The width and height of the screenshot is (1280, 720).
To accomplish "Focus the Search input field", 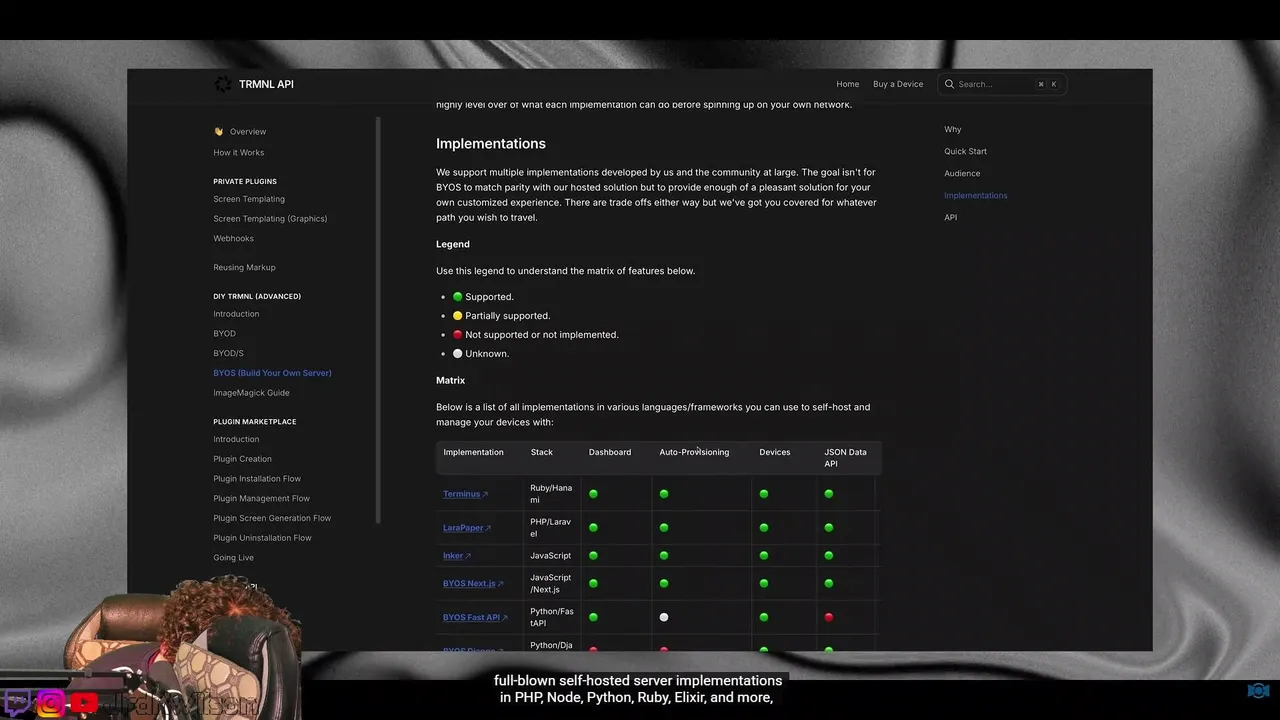I will (x=1002, y=84).
